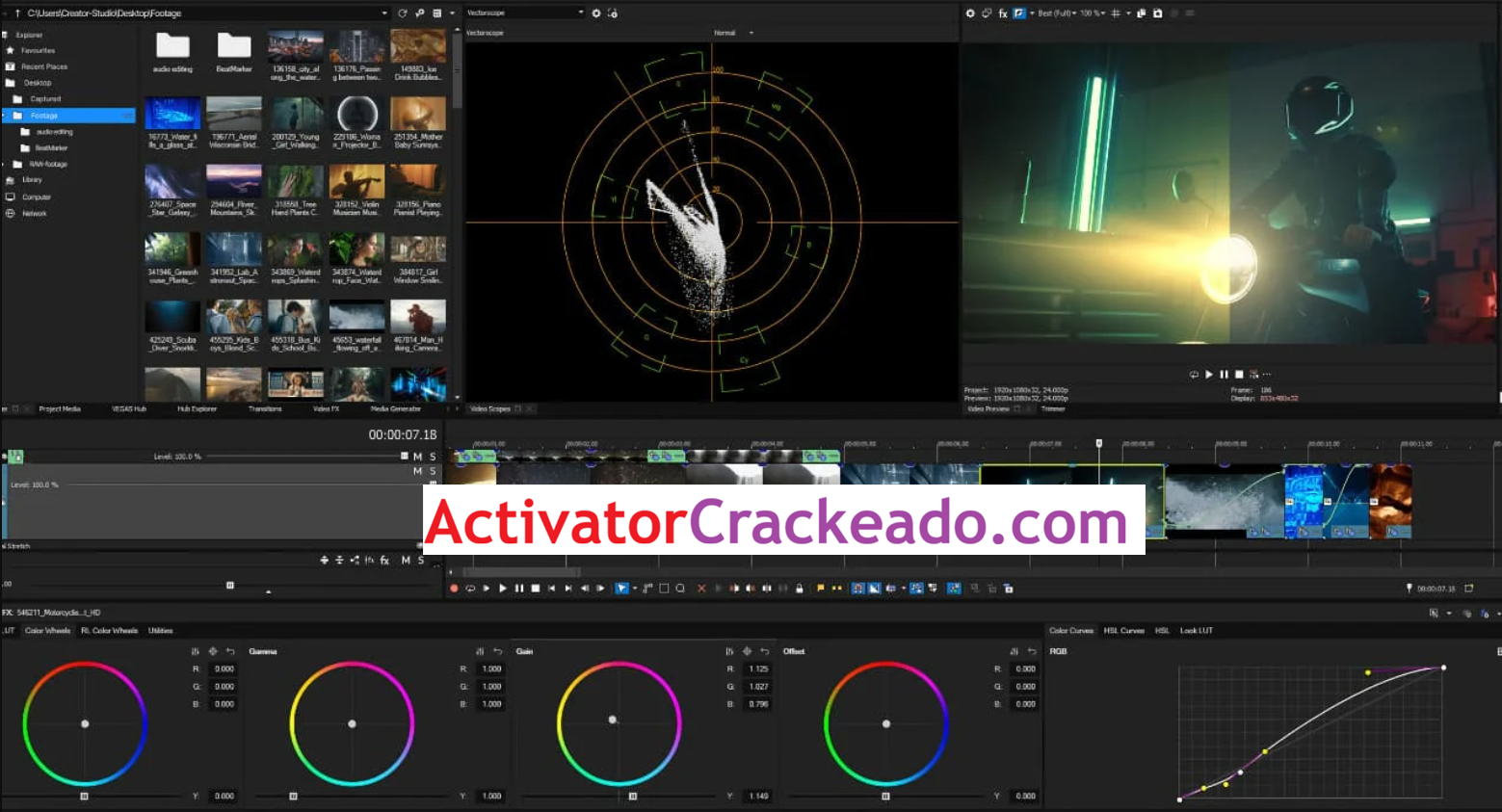1502x812 pixels.
Task: Click the Gain R value field 1.125
Action: coord(759,668)
